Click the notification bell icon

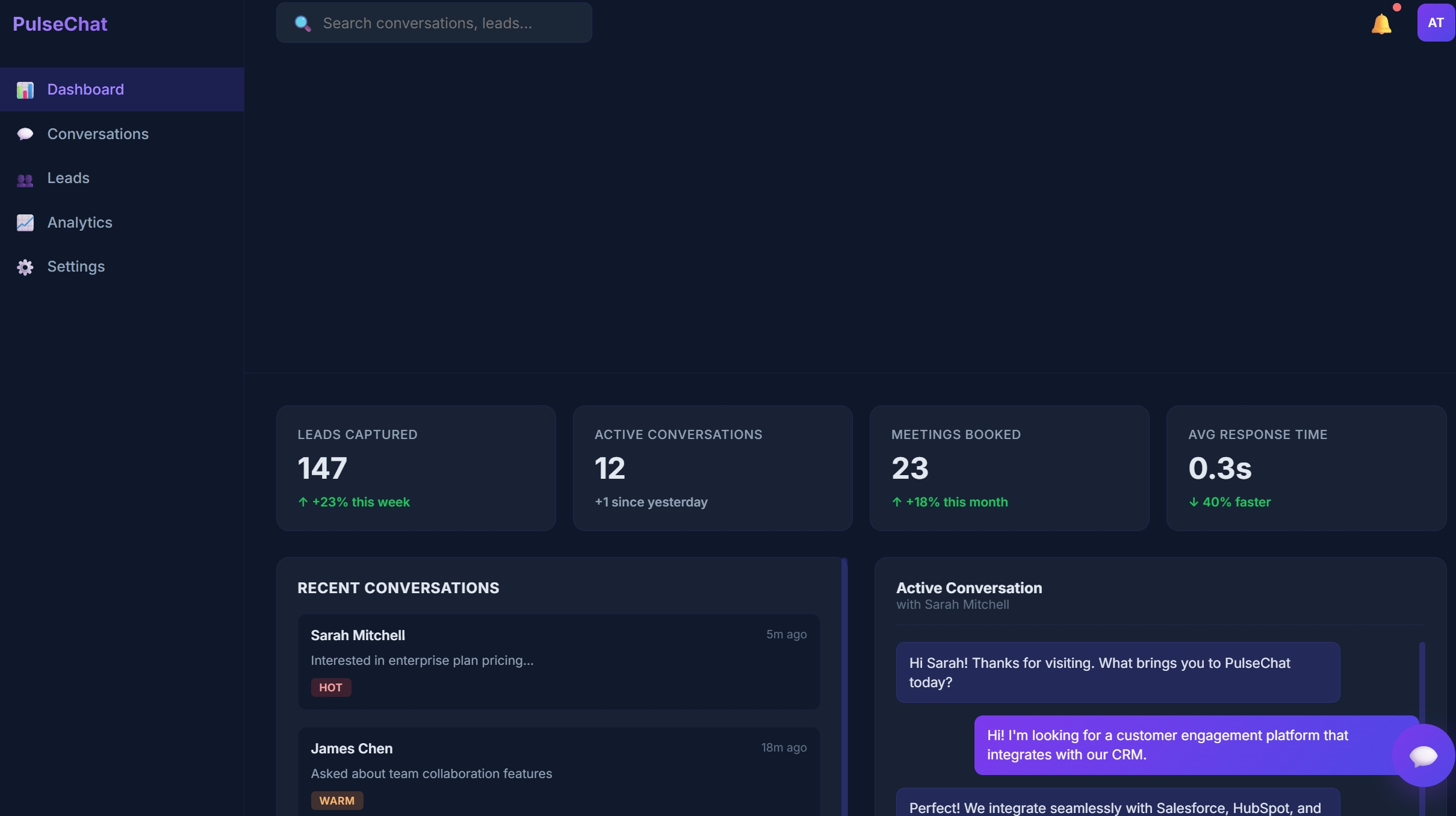click(x=1381, y=24)
